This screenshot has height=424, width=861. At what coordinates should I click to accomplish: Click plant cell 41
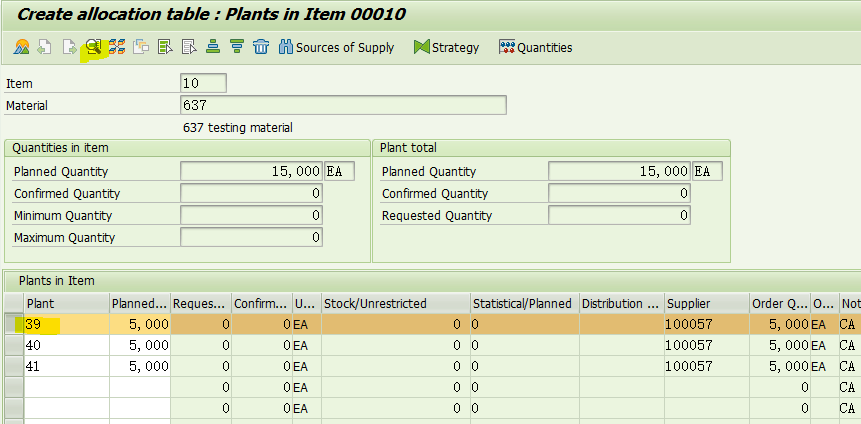[67, 366]
